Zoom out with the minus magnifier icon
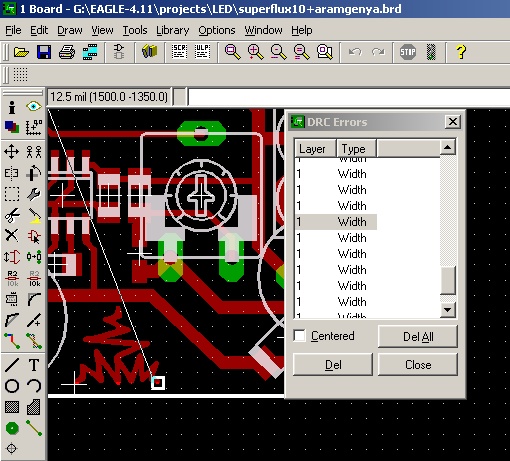 pyautogui.click(x=278, y=52)
